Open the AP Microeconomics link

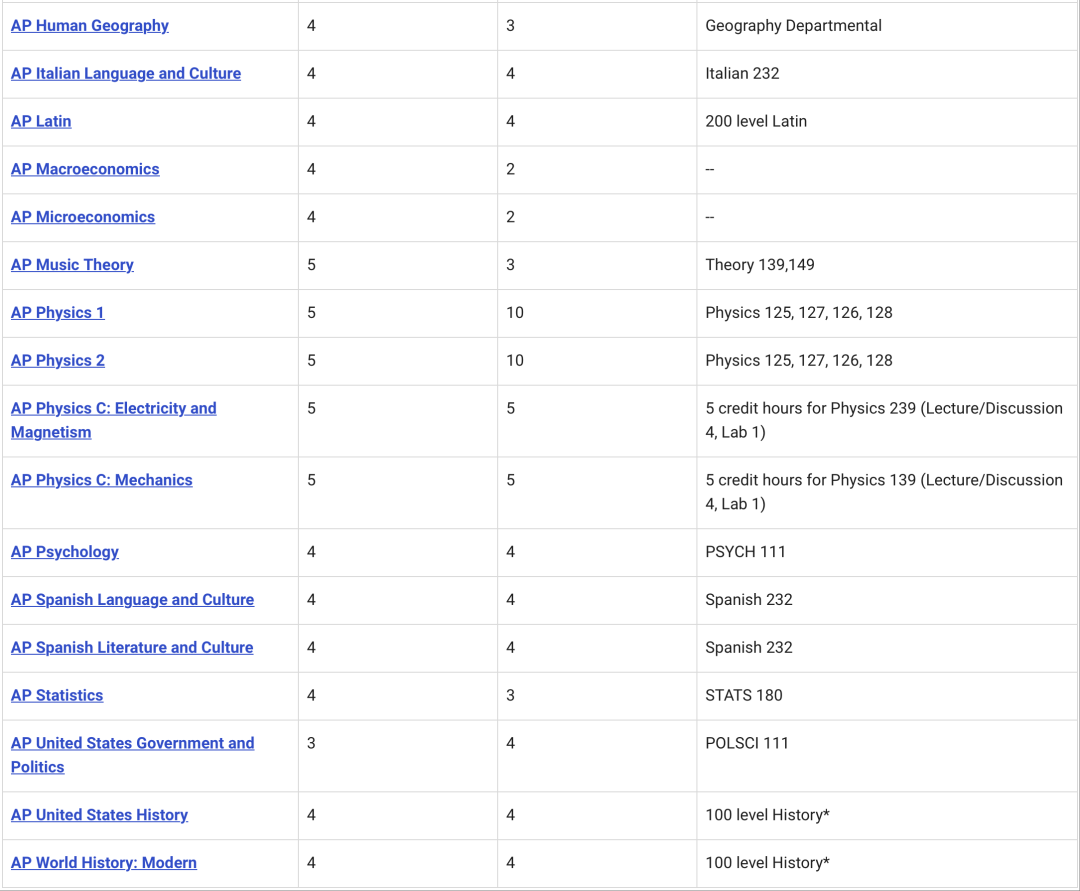point(83,218)
